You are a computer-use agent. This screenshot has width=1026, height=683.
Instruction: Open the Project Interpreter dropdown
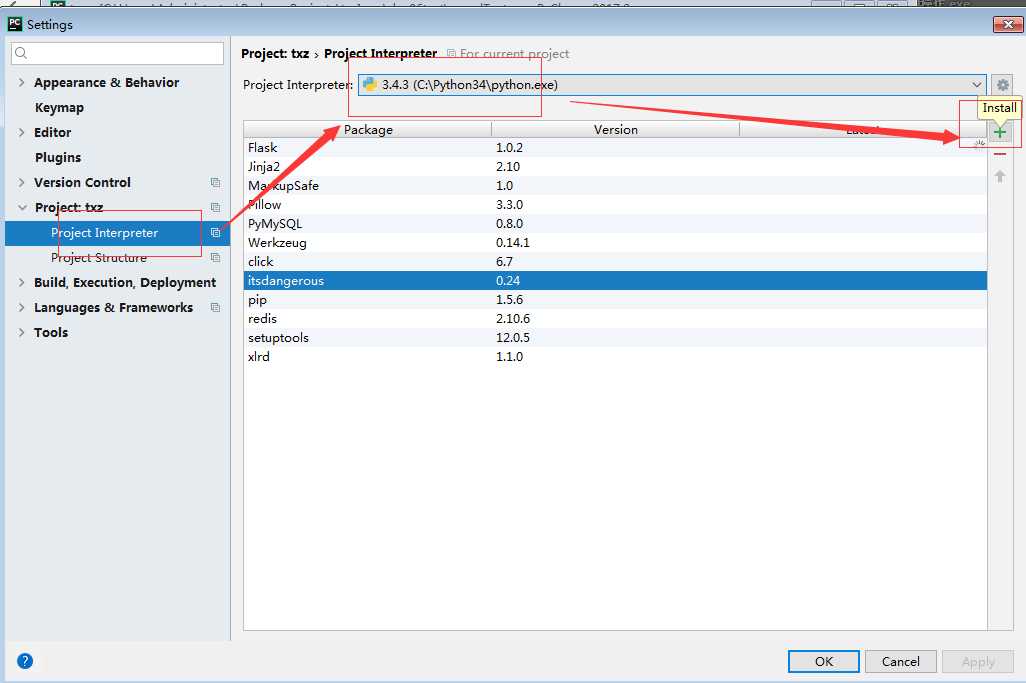coord(672,84)
